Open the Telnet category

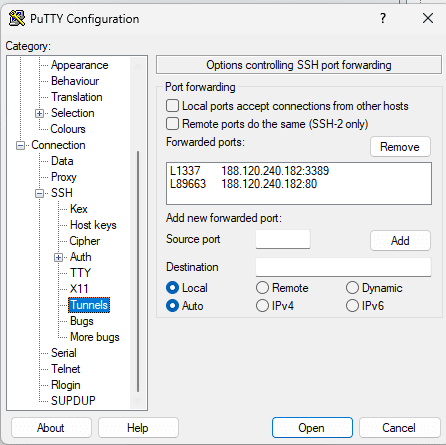coord(66,369)
